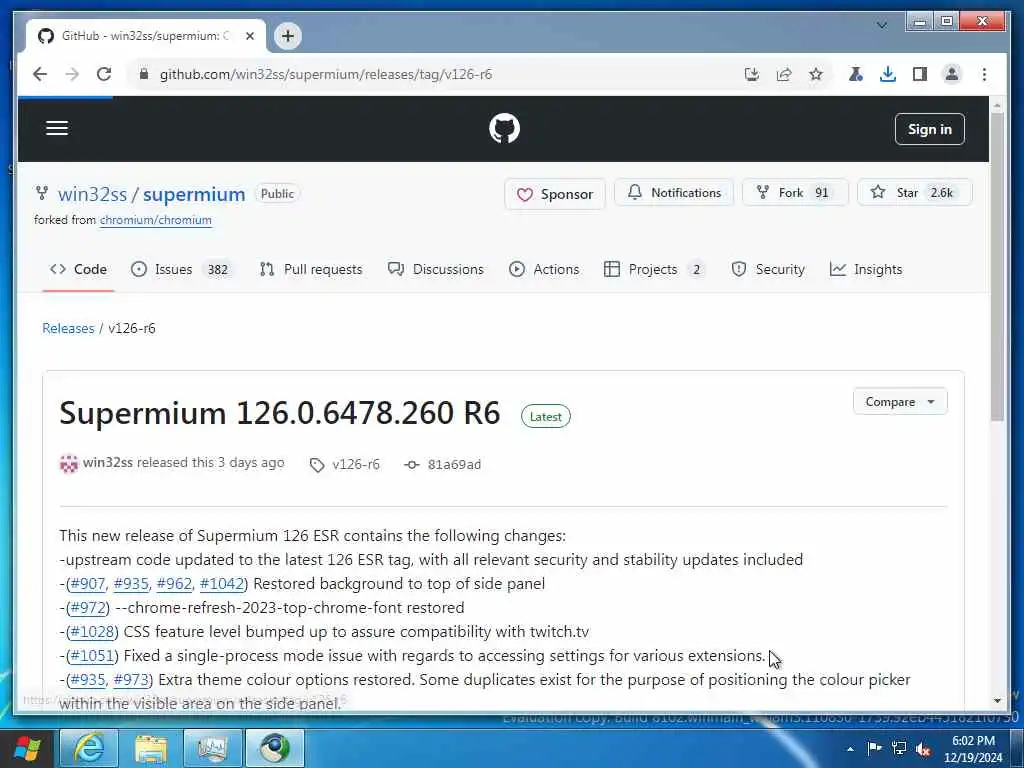This screenshot has width=1024, height=768.
Task: Open issue #1028 link
Action: pyautogui.click(x=92, y=632)
